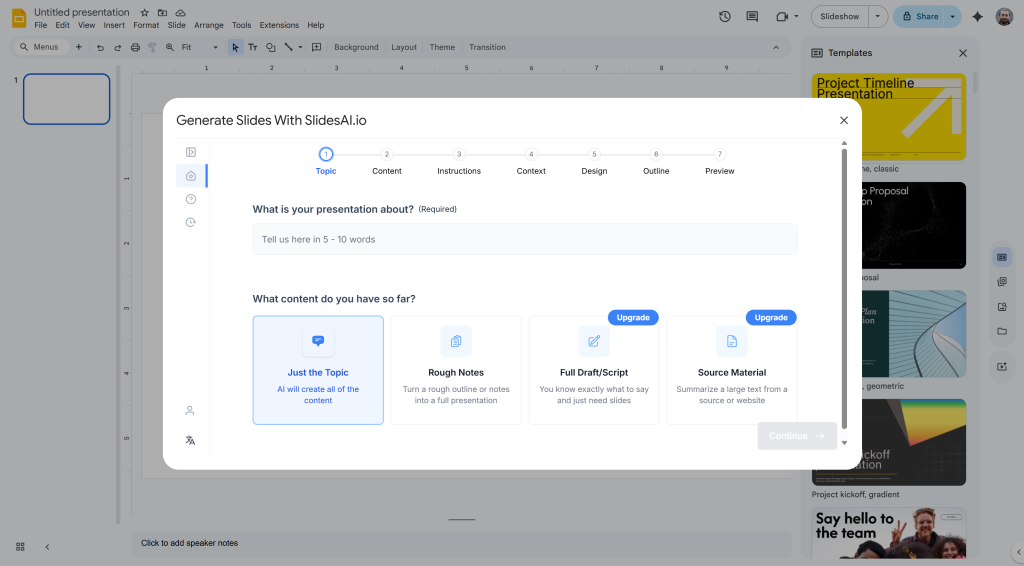Click the speaker notes area

tap(461, 543)
